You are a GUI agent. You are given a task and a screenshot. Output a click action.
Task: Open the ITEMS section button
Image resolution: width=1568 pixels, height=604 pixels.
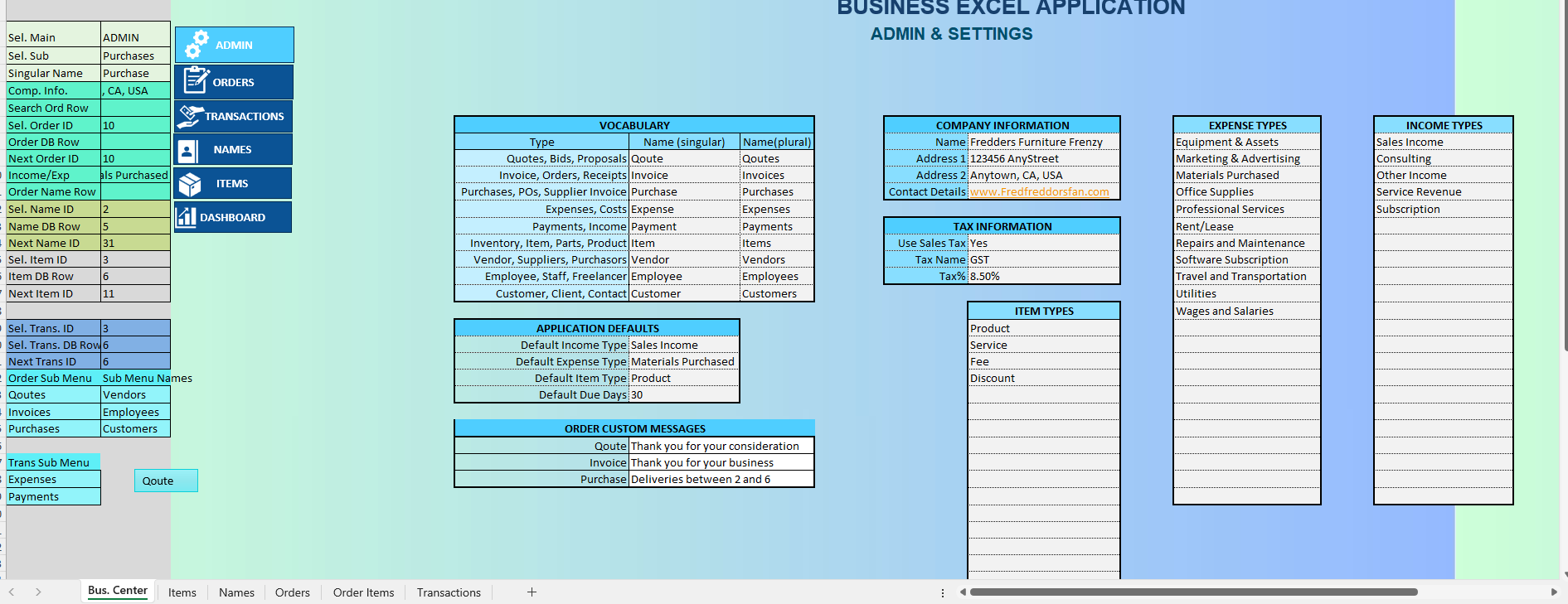click(233, 183)
